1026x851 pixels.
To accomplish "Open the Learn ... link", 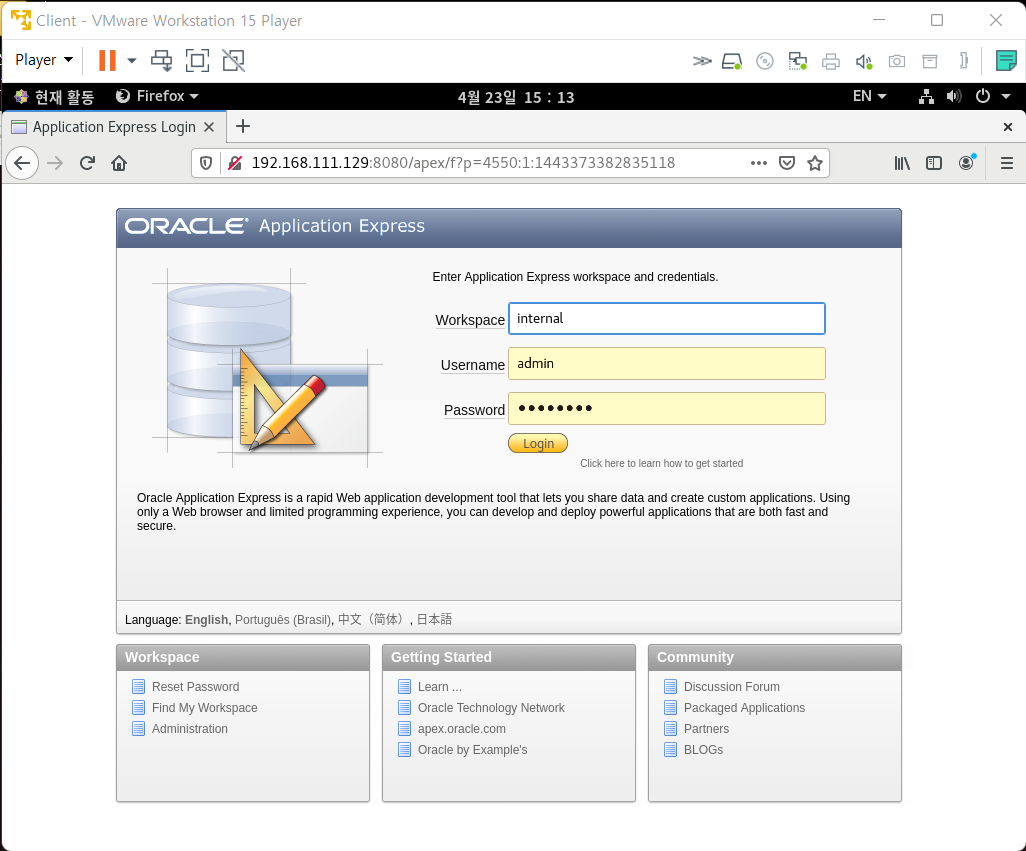I will coord(440,687).
